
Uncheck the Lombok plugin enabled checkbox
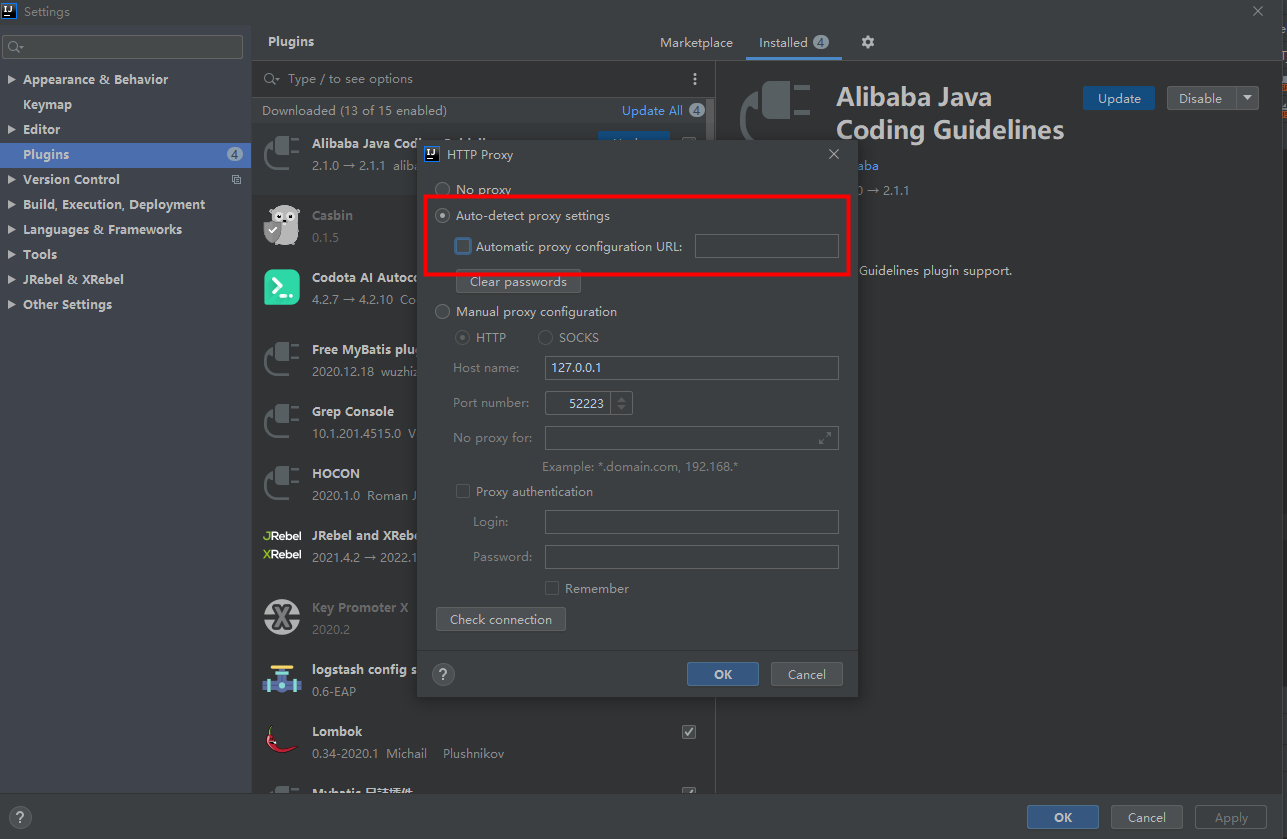(689, 731)
